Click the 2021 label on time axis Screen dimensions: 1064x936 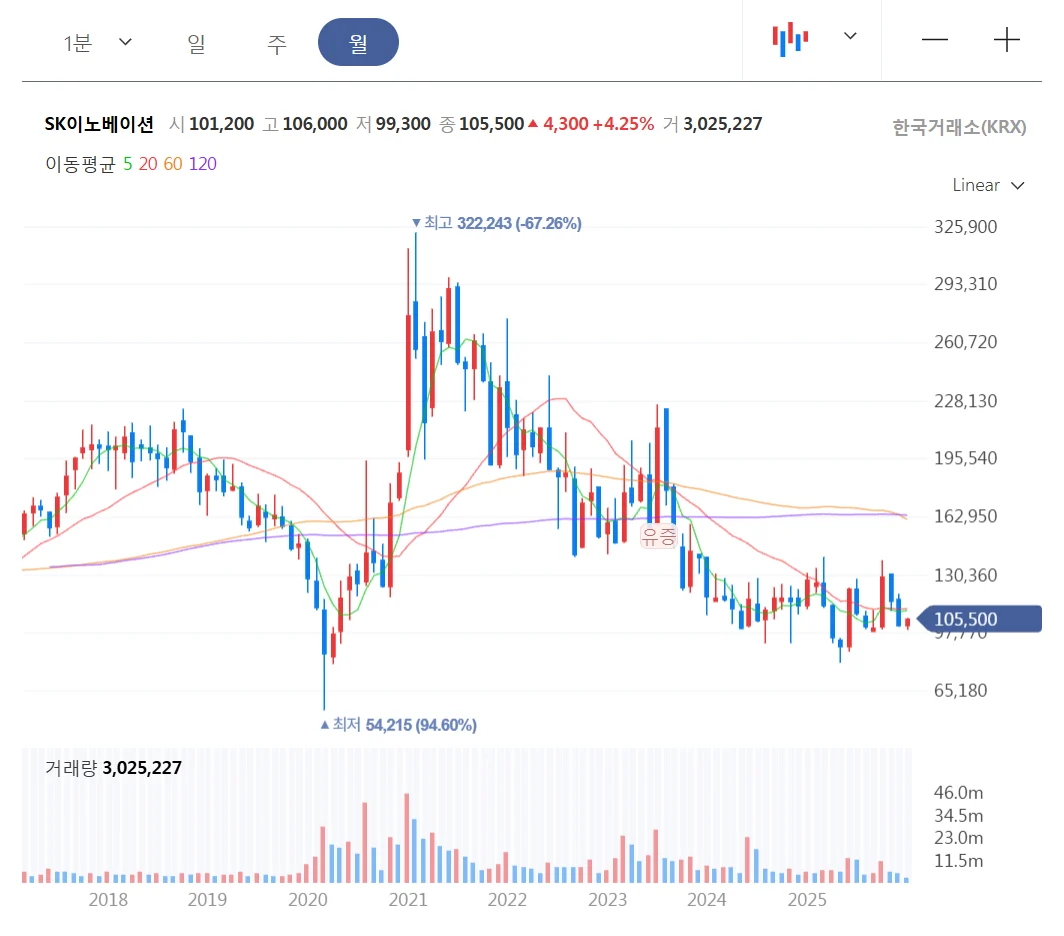407,899
